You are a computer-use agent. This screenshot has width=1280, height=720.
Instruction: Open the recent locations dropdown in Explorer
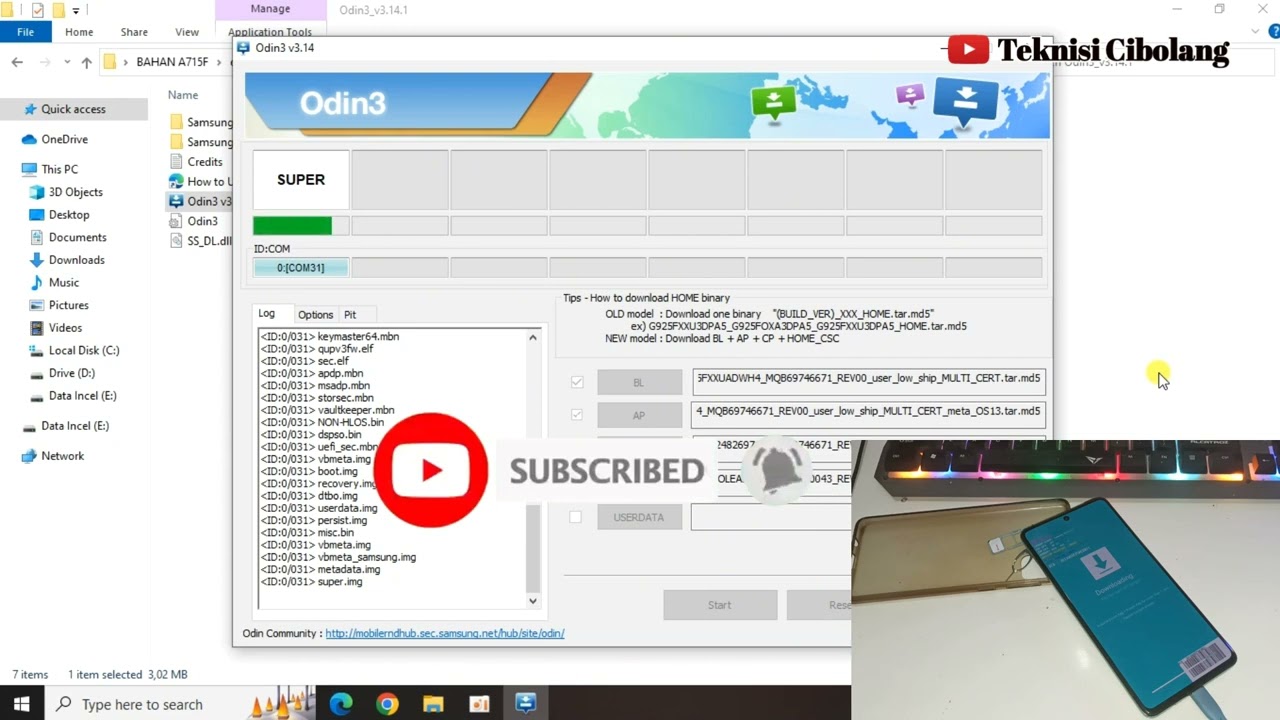pos(68,62)
